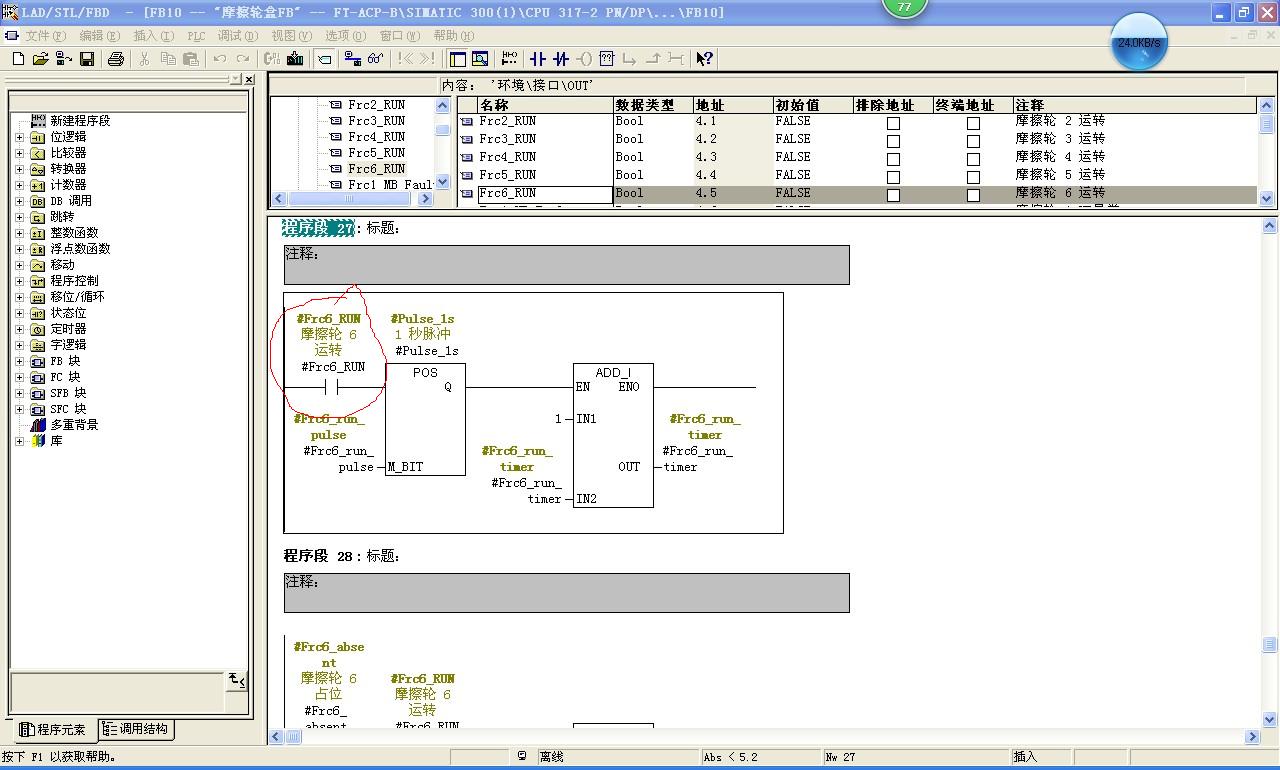Click the 新建程序段 icon in elements tree

39,120
